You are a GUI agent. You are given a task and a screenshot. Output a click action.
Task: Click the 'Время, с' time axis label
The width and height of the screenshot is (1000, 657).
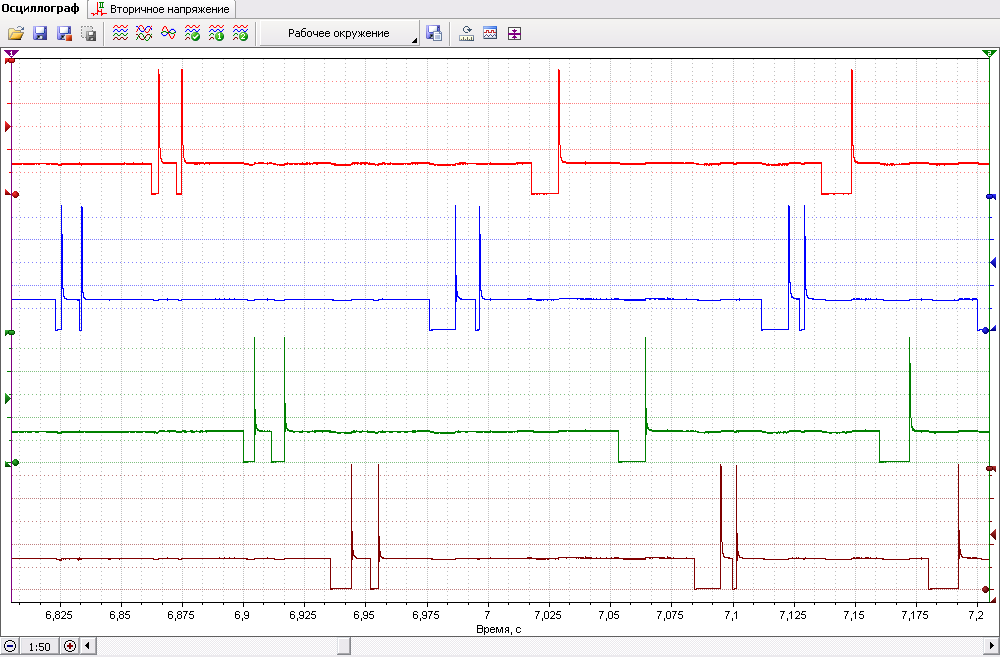point(499,630)
